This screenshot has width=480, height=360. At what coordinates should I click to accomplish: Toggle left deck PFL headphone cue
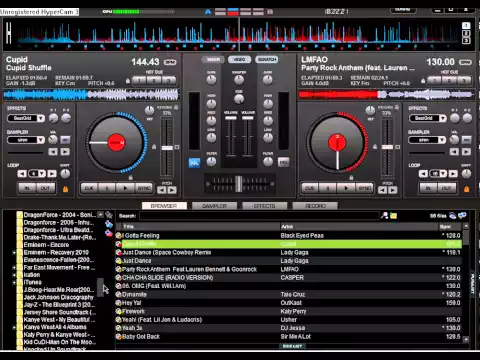pos(194,163)
